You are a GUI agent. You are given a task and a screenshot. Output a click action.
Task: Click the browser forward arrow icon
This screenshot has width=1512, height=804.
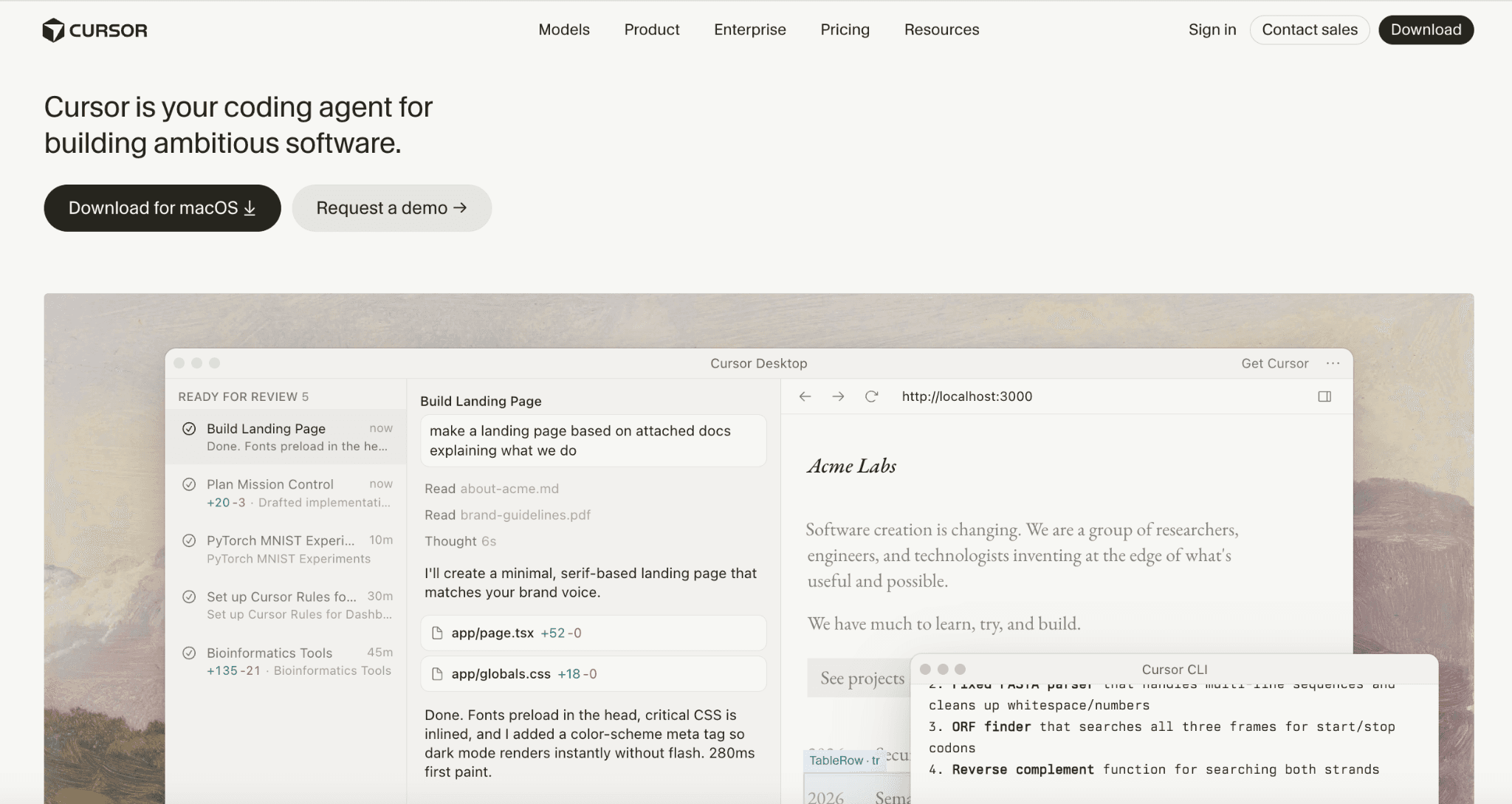click(x=838, y=396)
